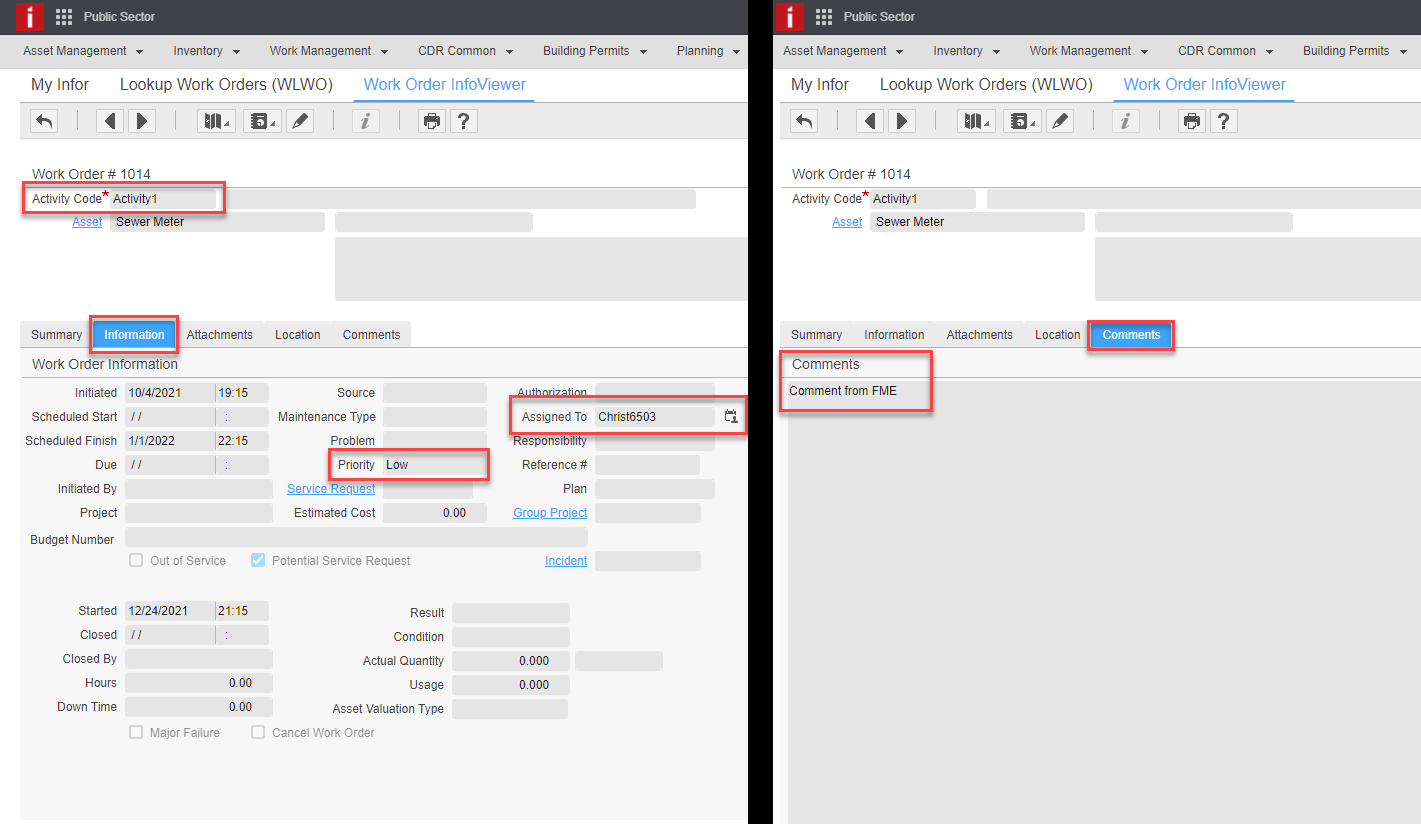Go to previous record in left panel
Screen dimensions: 1421x824
(x=109, y=121)
